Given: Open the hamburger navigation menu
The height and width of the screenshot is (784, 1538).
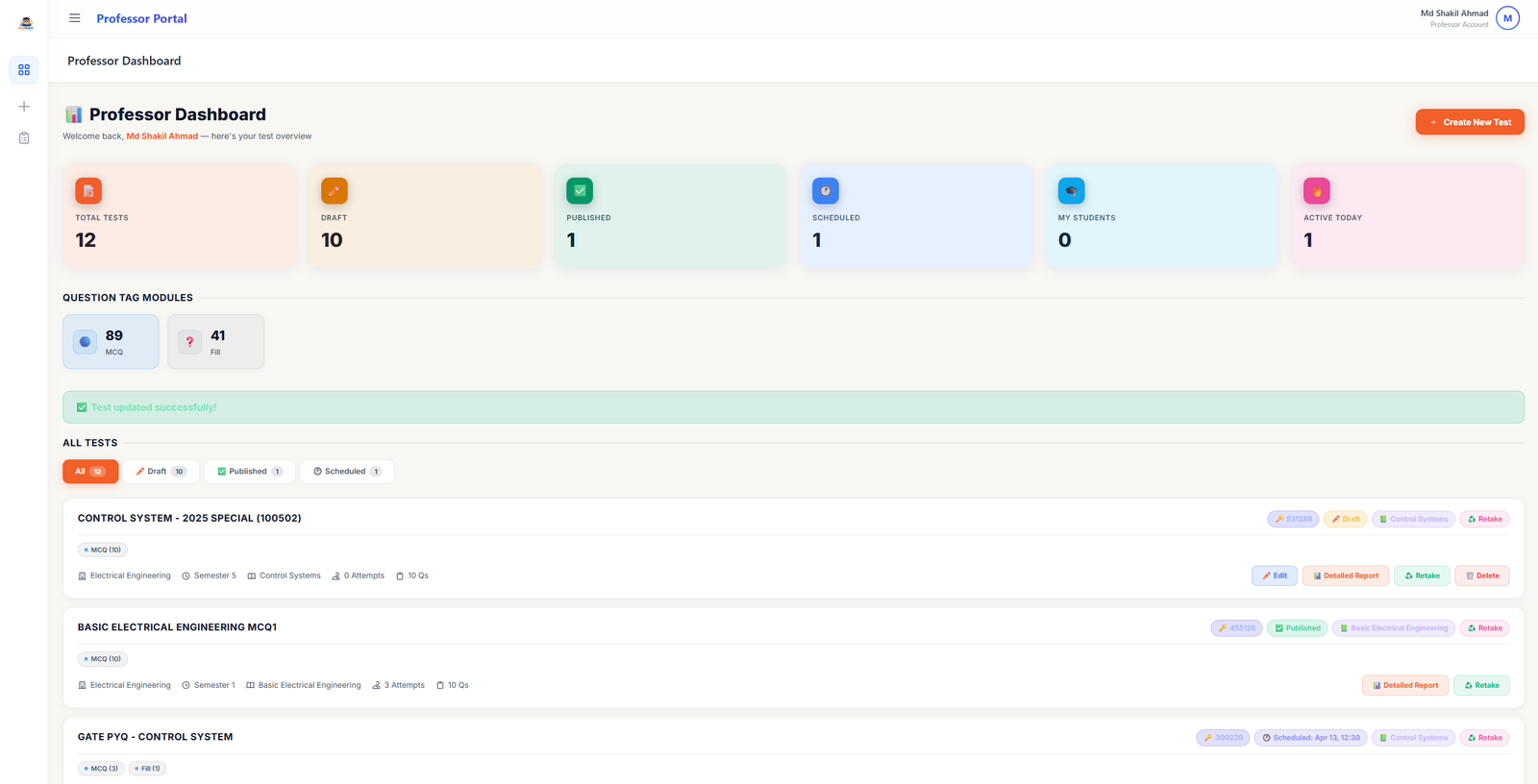Looking at the screenshot, I should pyautogui.click(x=74, y=17).
